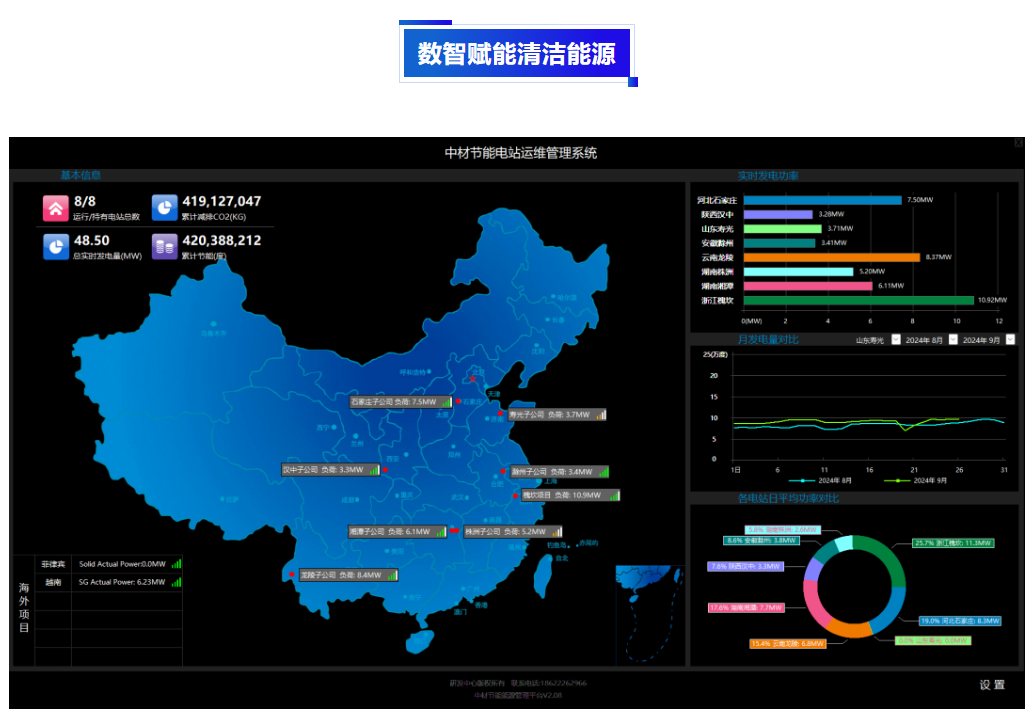Click the South China Sea inset map
This screenshot has height=720, width=1030.
point(648,614)
